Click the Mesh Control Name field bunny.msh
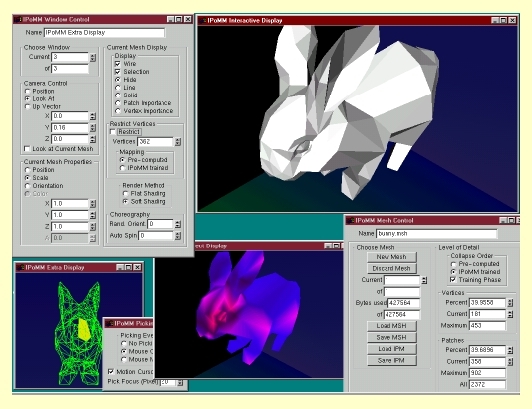 tap(437, 234)
